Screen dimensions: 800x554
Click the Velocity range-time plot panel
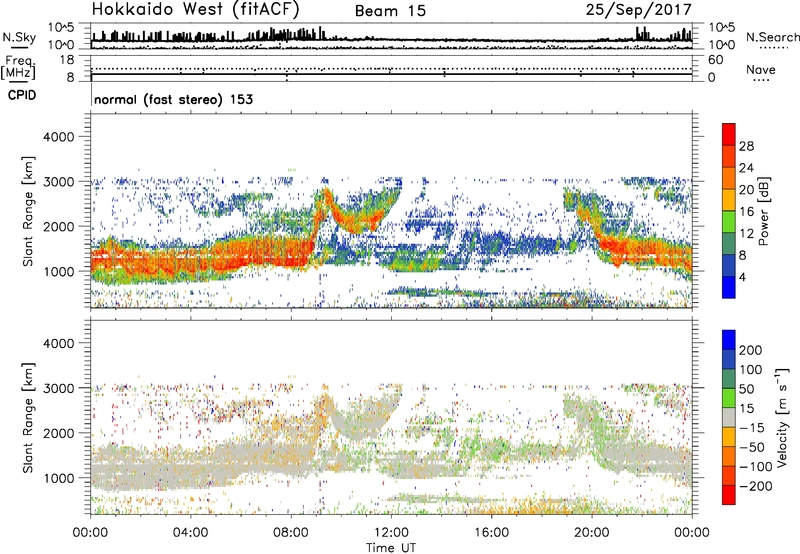click(x=391, y=417)
